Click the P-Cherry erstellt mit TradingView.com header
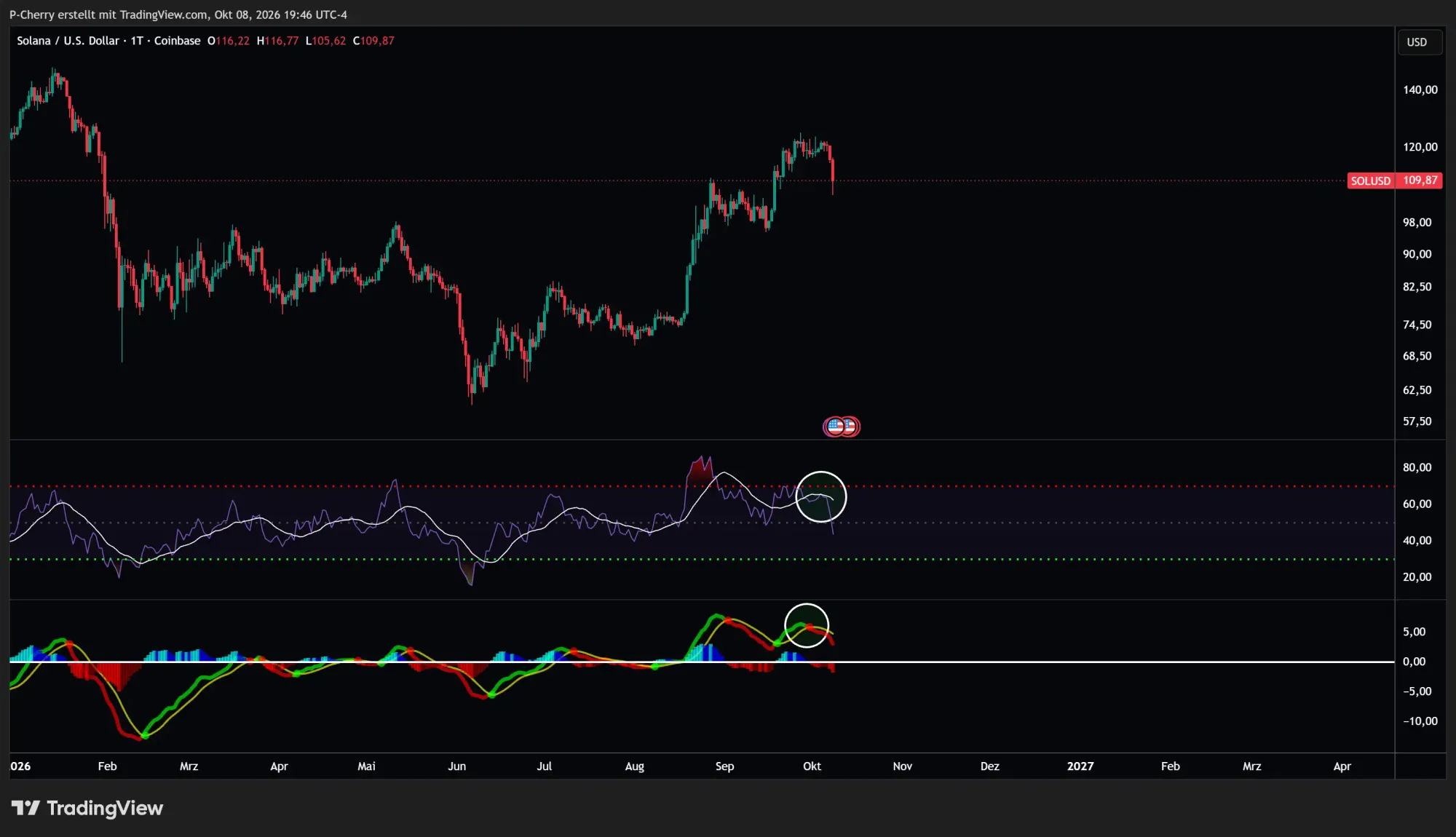The height and width of the screenshot is (837, 1456). coord(178,15)
